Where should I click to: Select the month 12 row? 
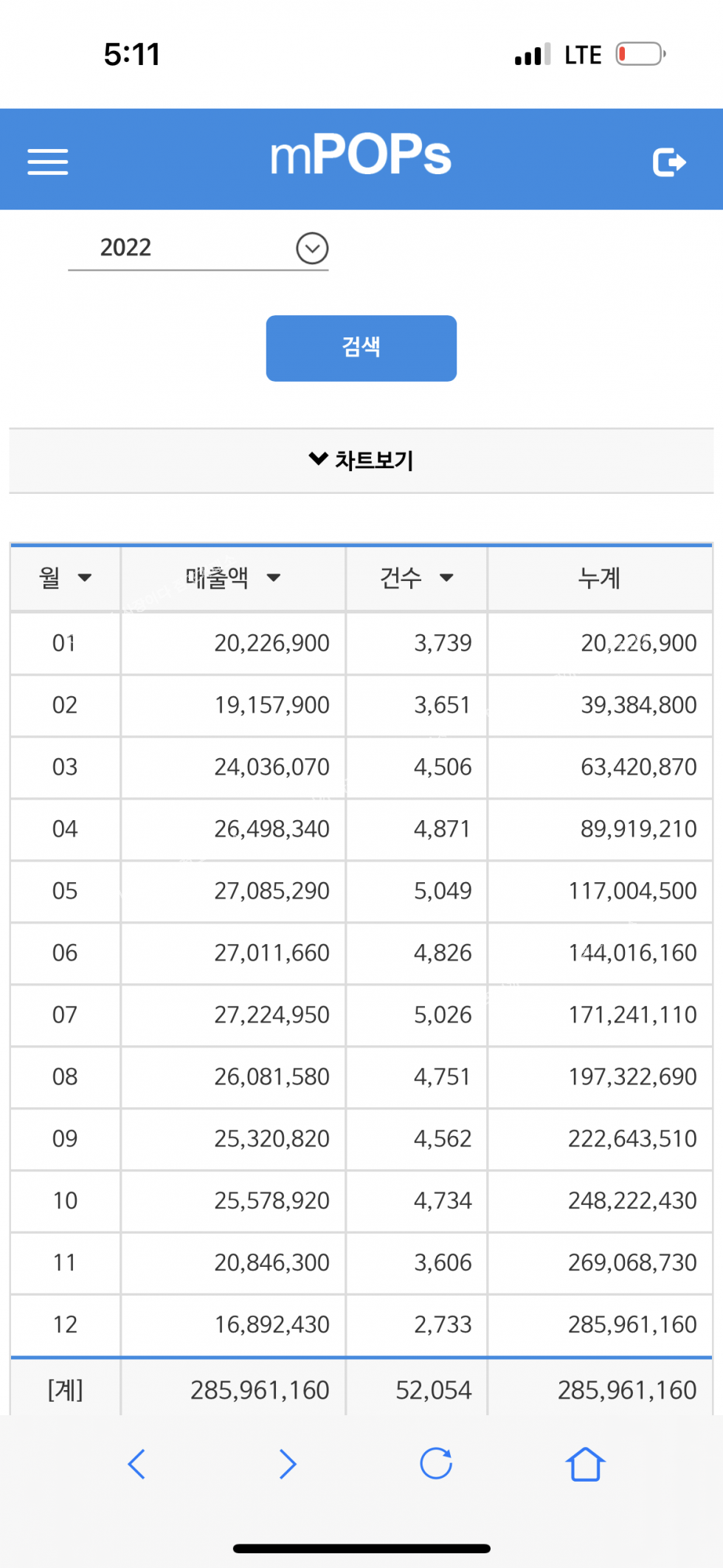coord(64,1324)
